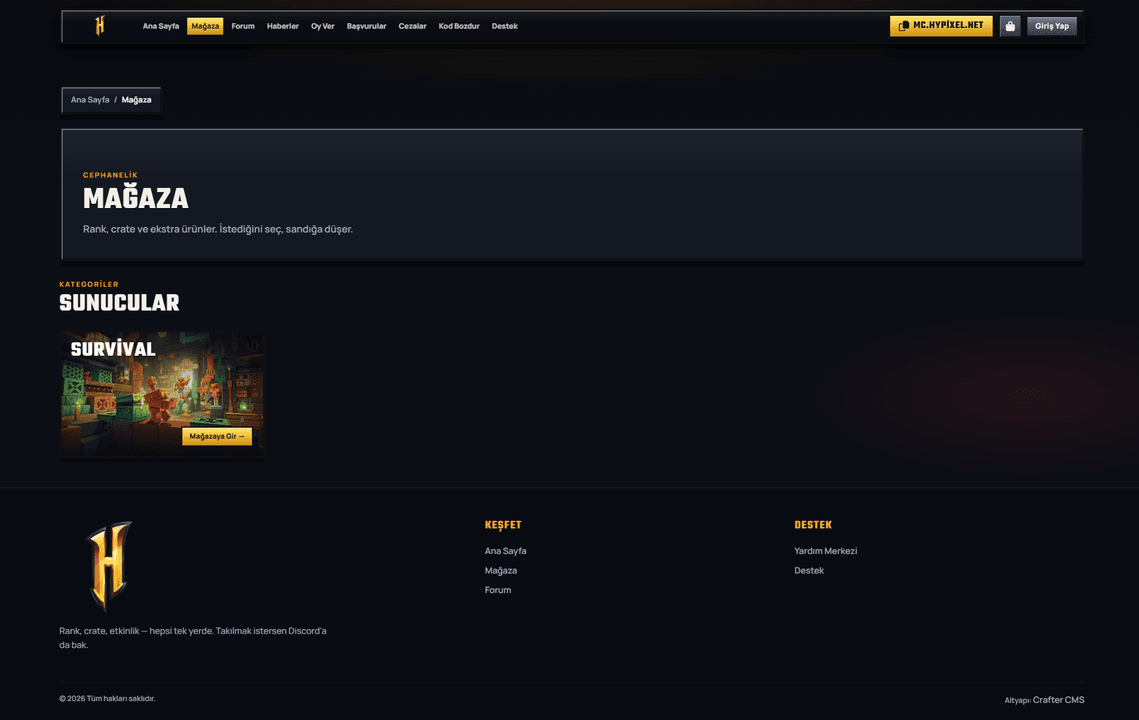The height and width of the screenshot is (720, 1139).
Task: Click the KATEGORİLER label
Action: coord(89,284)
